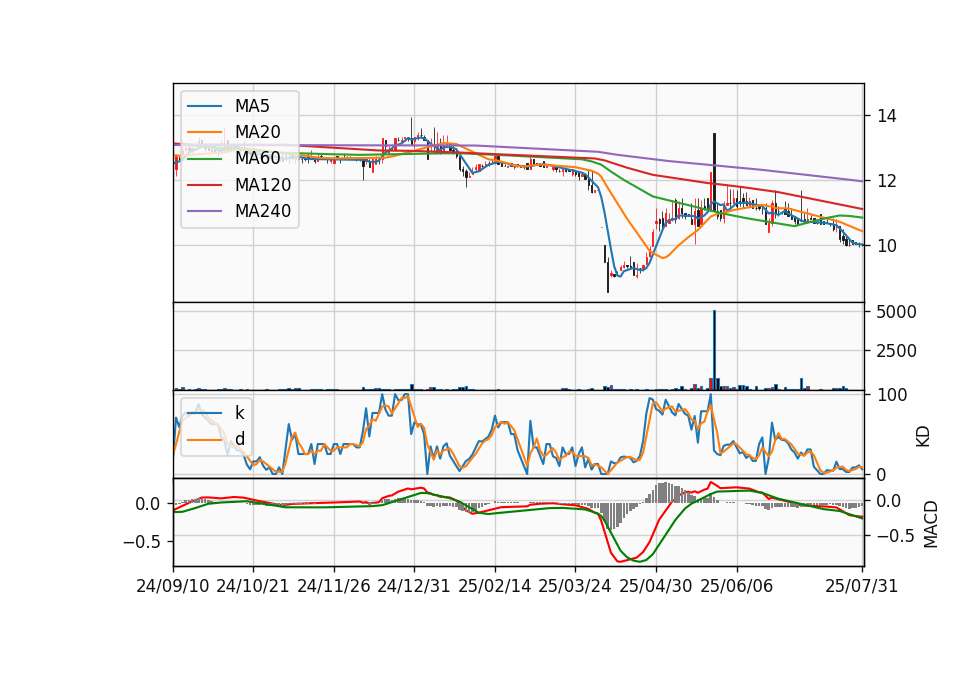Click the purple MA240 legend line sample
This screenshot has height=690, width=960.
pos(204,211)
